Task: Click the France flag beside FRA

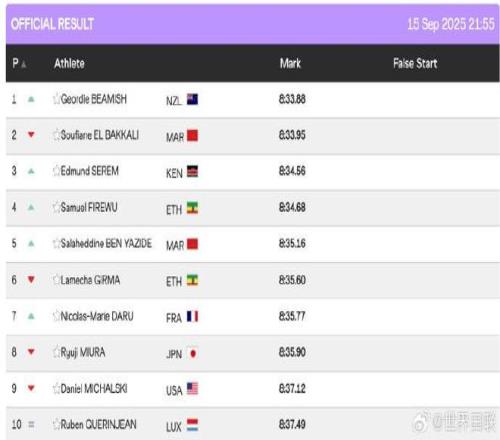Action: pos(192,316)
